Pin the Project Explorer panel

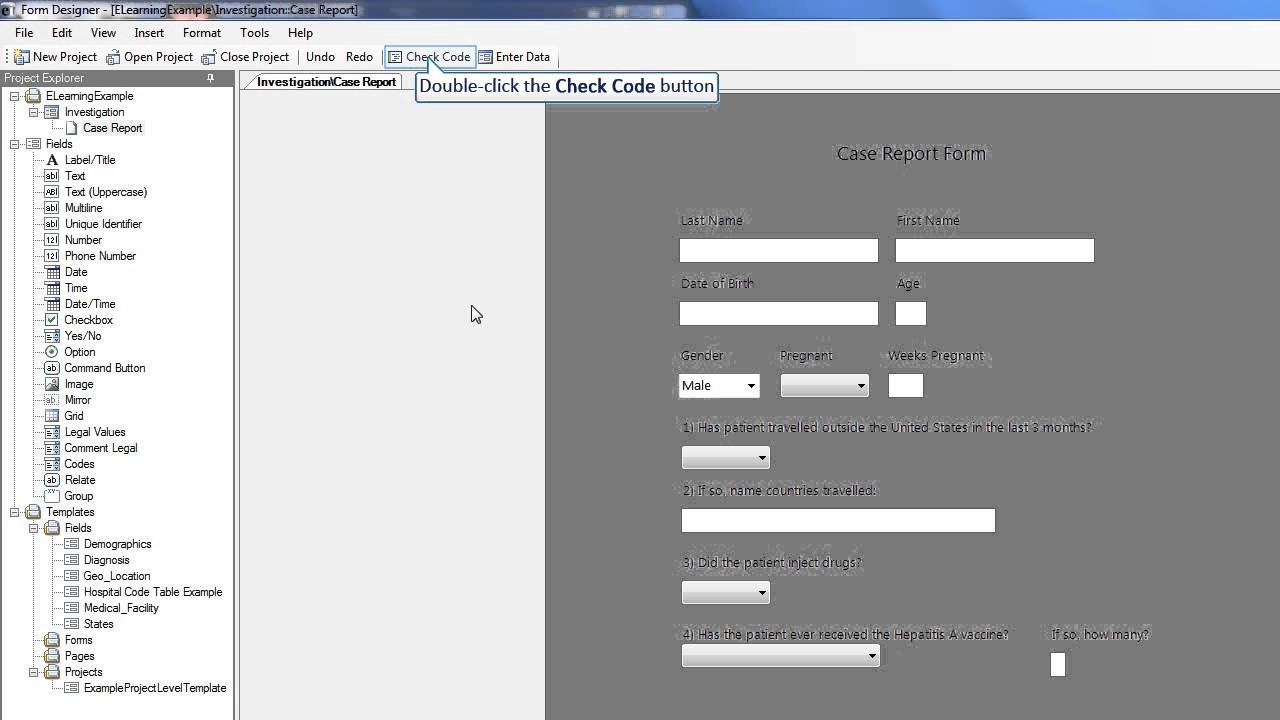[210, 78]
